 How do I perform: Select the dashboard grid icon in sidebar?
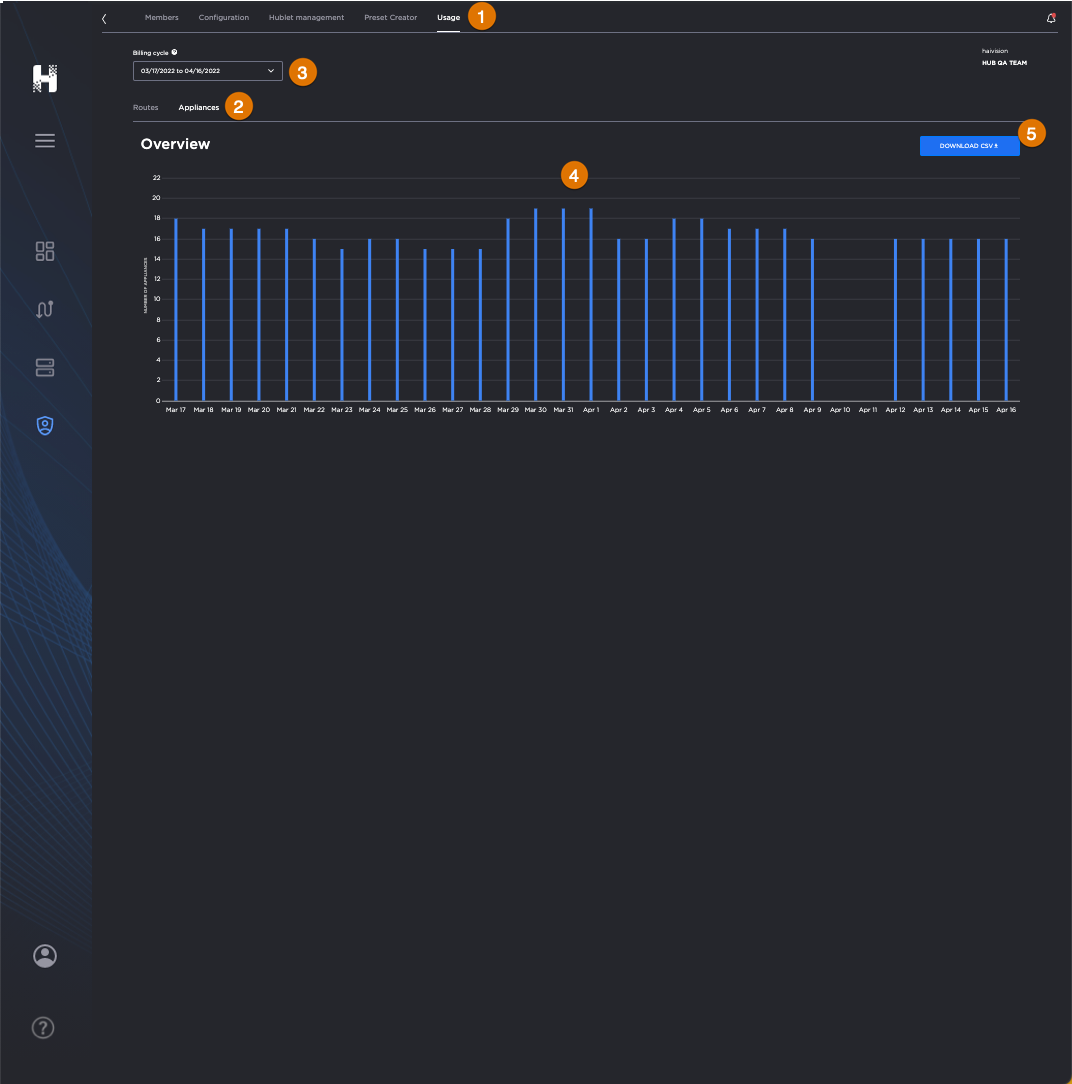click(44, 251)
